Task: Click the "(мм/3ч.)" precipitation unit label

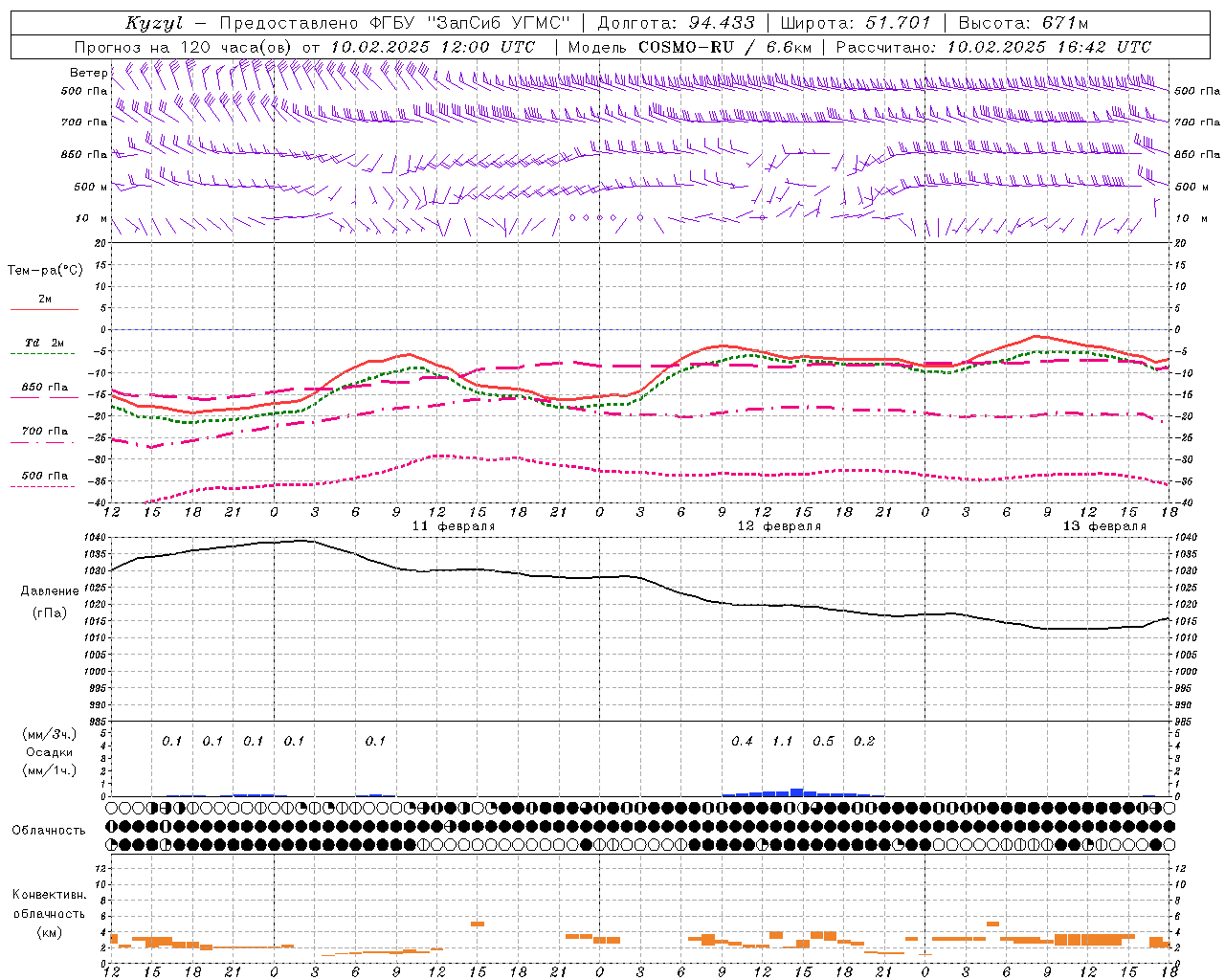Action: [50, 734]
